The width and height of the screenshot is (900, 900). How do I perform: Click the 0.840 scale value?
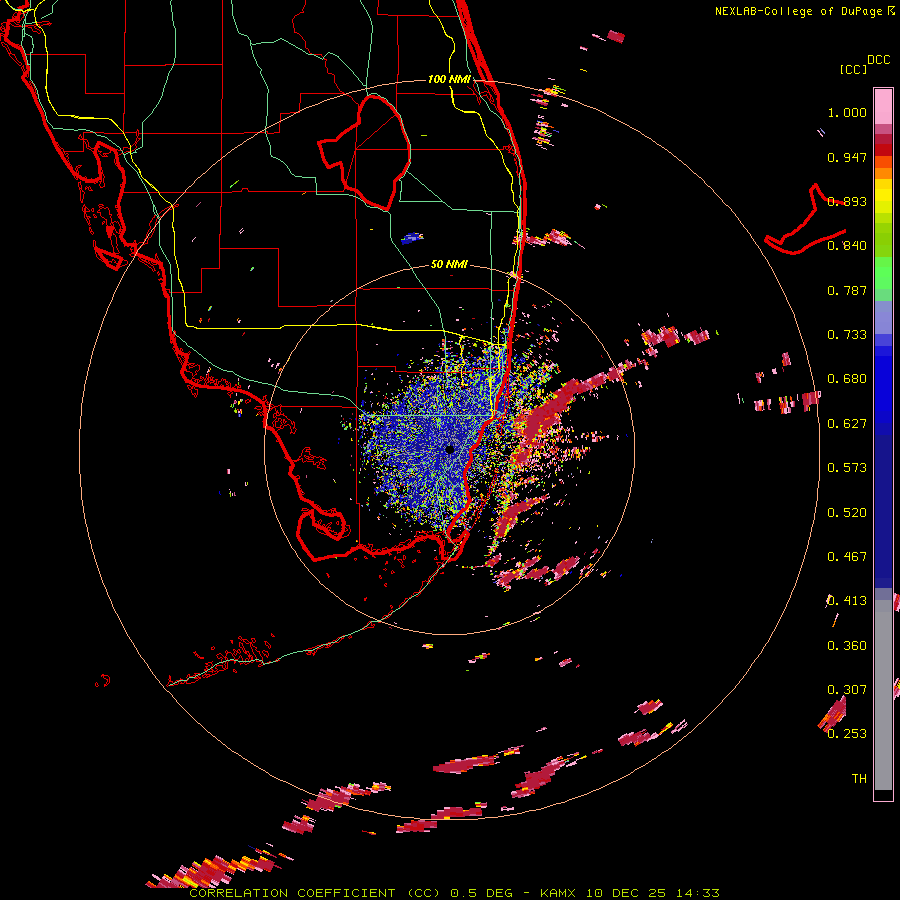(847, 246)
